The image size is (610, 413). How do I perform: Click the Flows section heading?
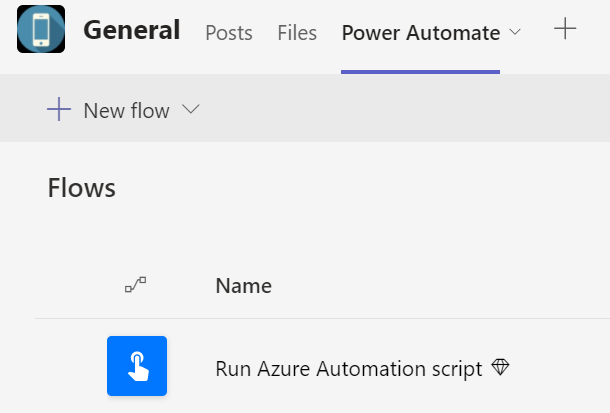pos(82,188)
